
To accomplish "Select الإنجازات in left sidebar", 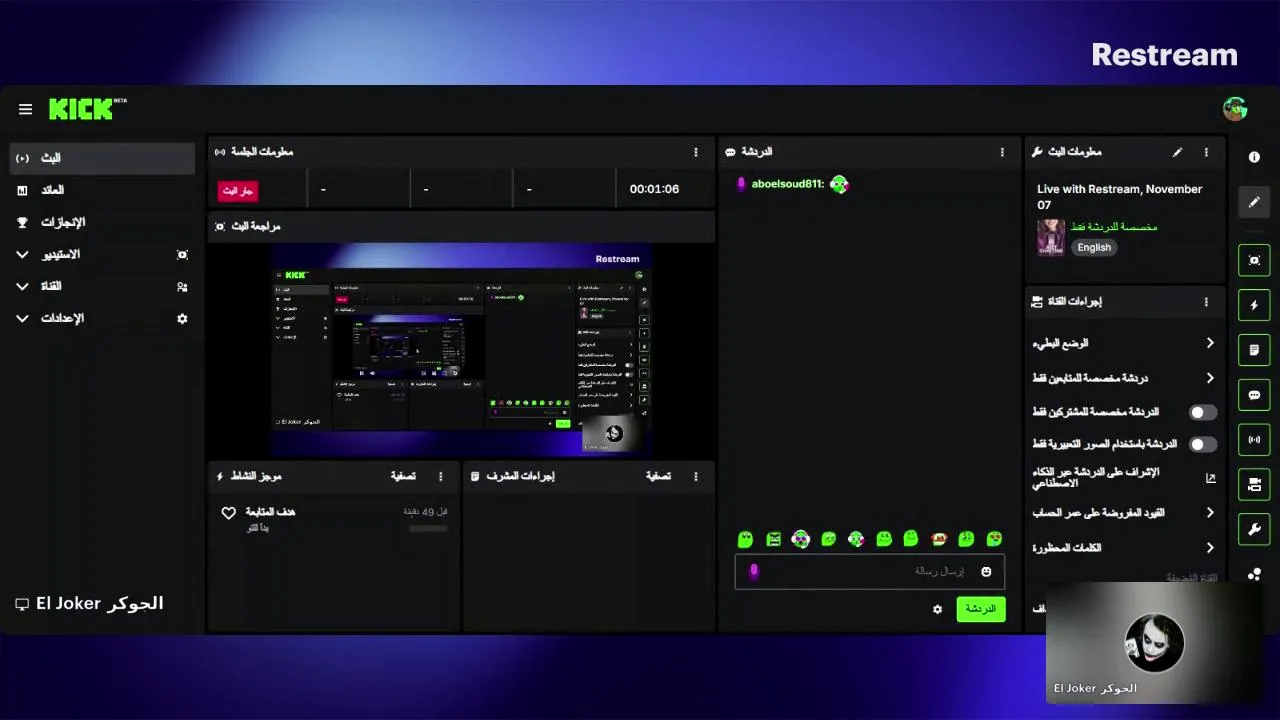I will [x=102, y=222].
